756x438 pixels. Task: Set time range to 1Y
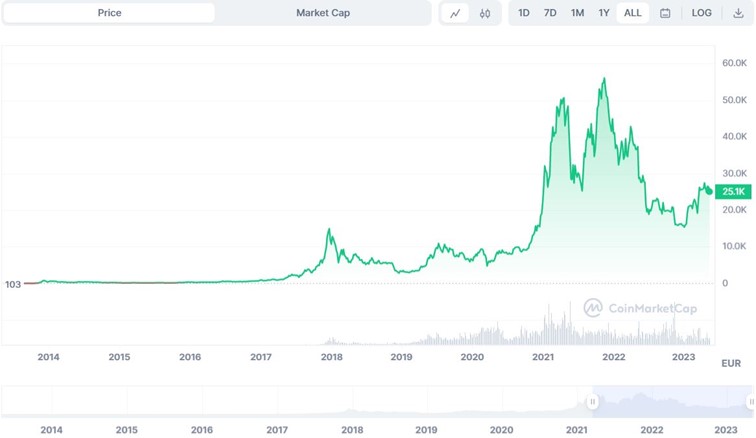pyautogui.click(x=604, y=13)
